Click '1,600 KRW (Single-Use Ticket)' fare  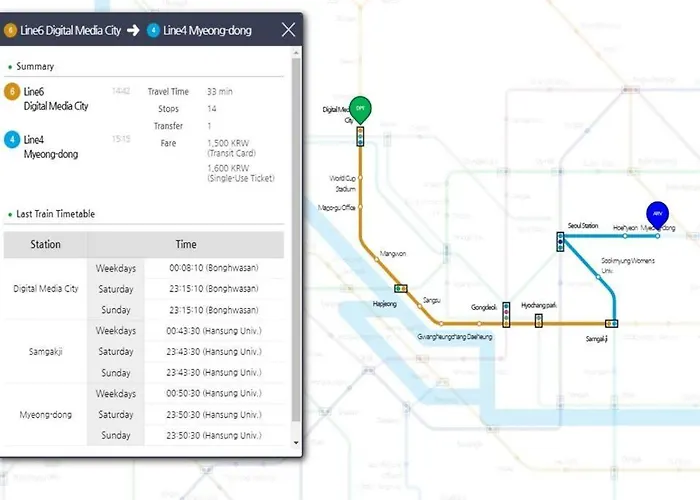coord(241,173)
